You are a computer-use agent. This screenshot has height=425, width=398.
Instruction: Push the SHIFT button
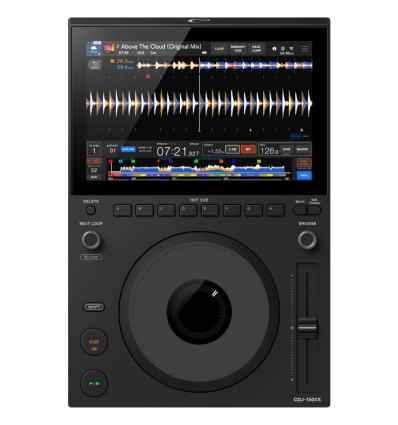point(94,307)
